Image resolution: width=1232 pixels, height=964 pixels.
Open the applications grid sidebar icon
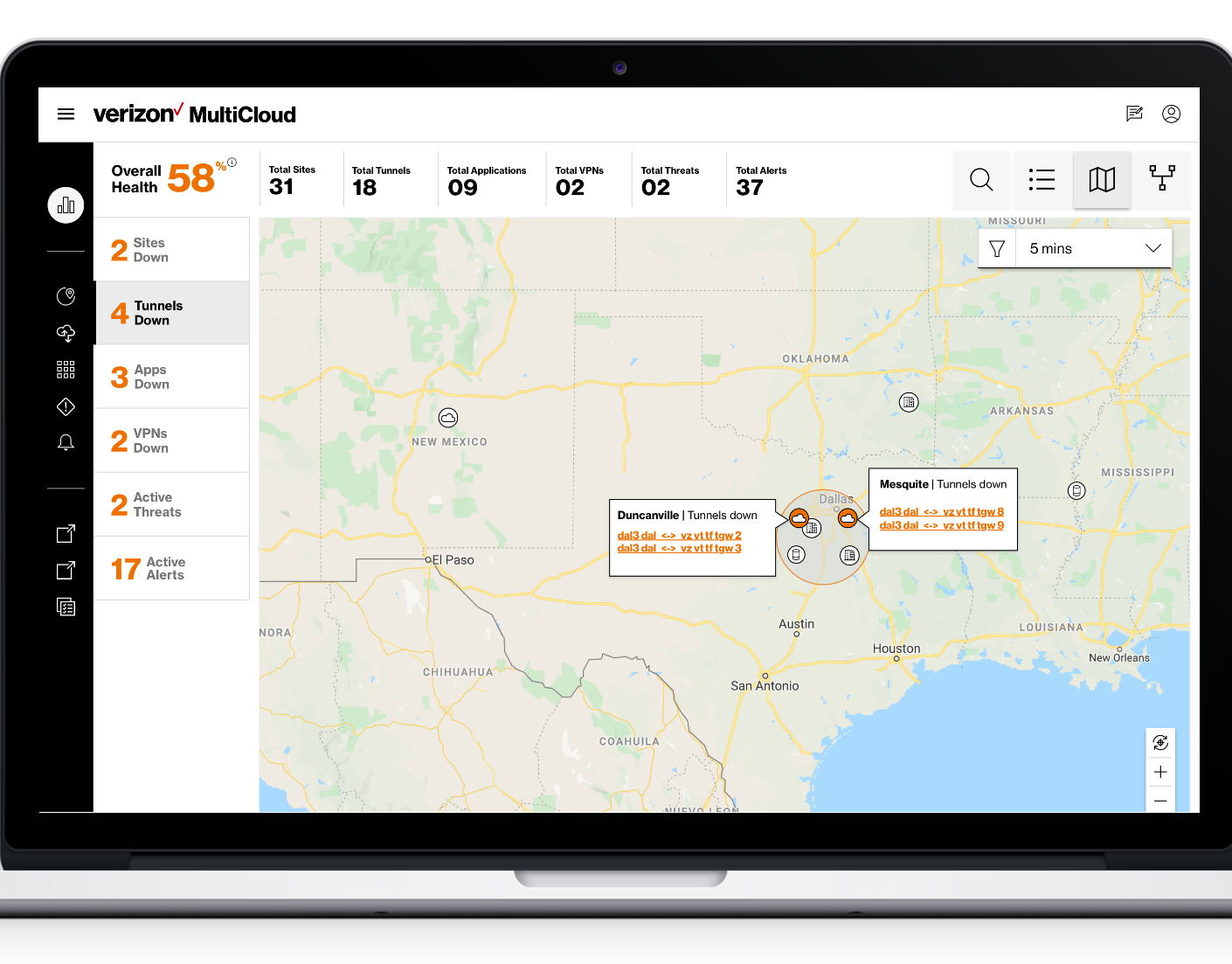66,370
